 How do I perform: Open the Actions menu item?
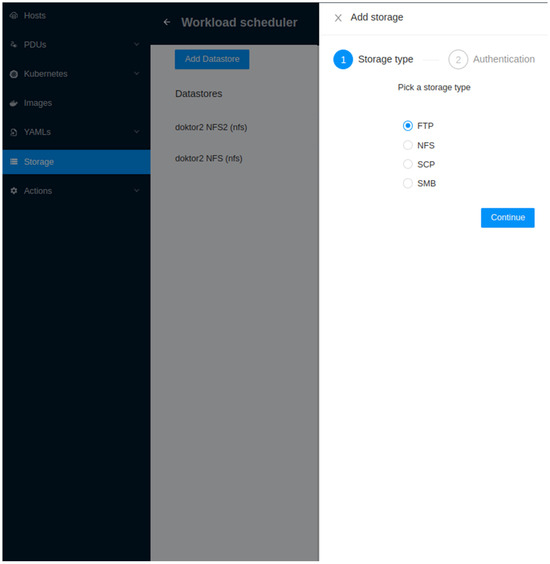(x=76, y=191)
